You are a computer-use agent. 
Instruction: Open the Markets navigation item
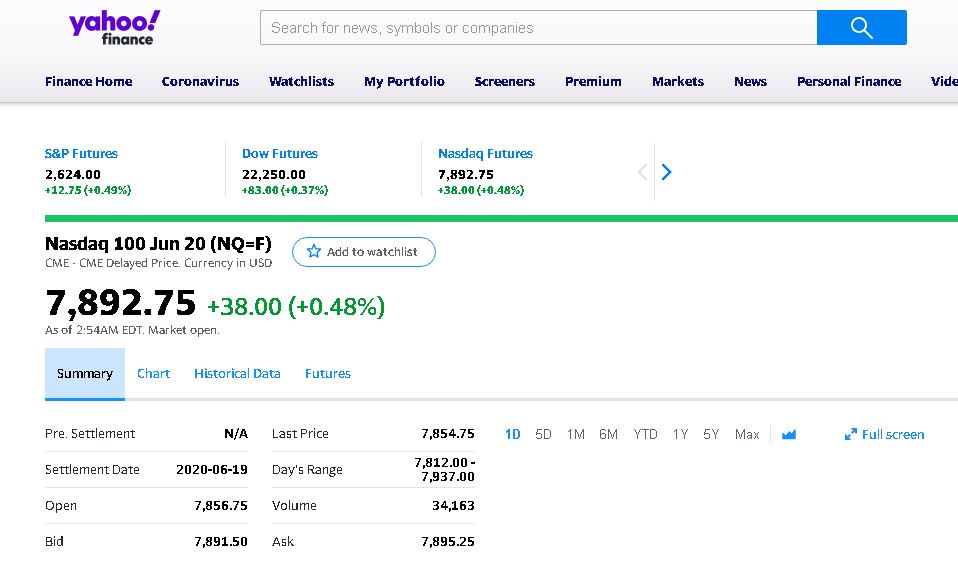pyautogui.click(x=678, y=81)
